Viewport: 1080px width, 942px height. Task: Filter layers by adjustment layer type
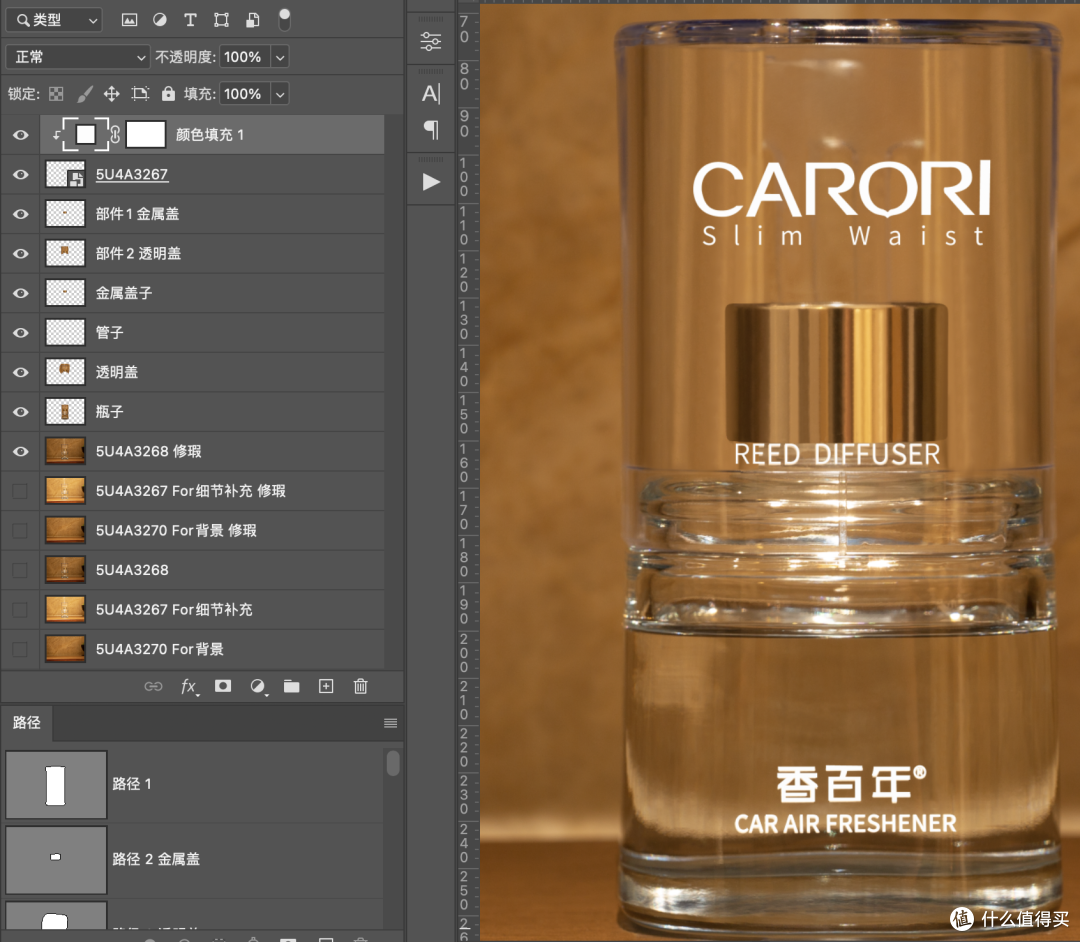(159, 20)
